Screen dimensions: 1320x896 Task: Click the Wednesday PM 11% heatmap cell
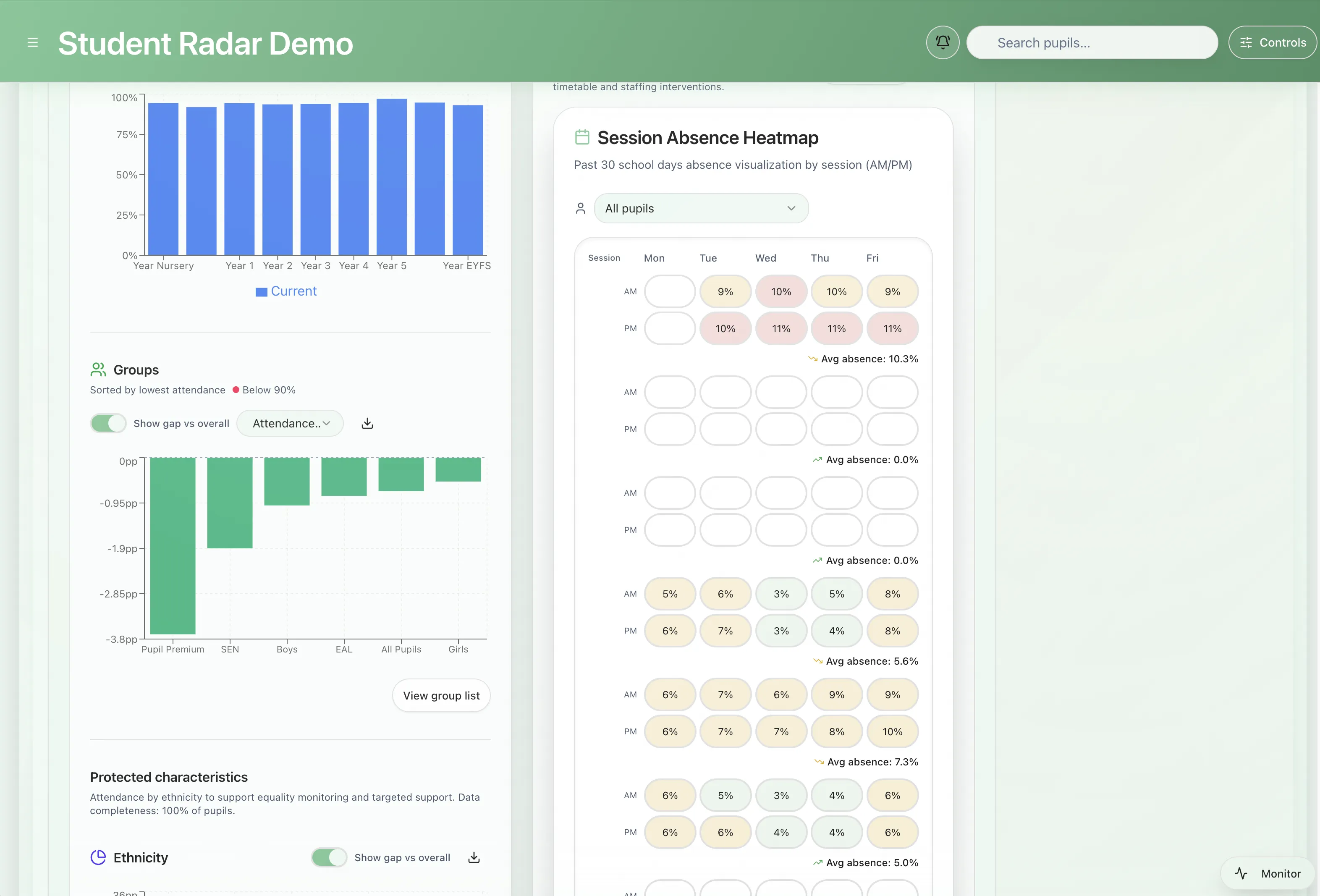pyautogui.click(x=780, y=328)
